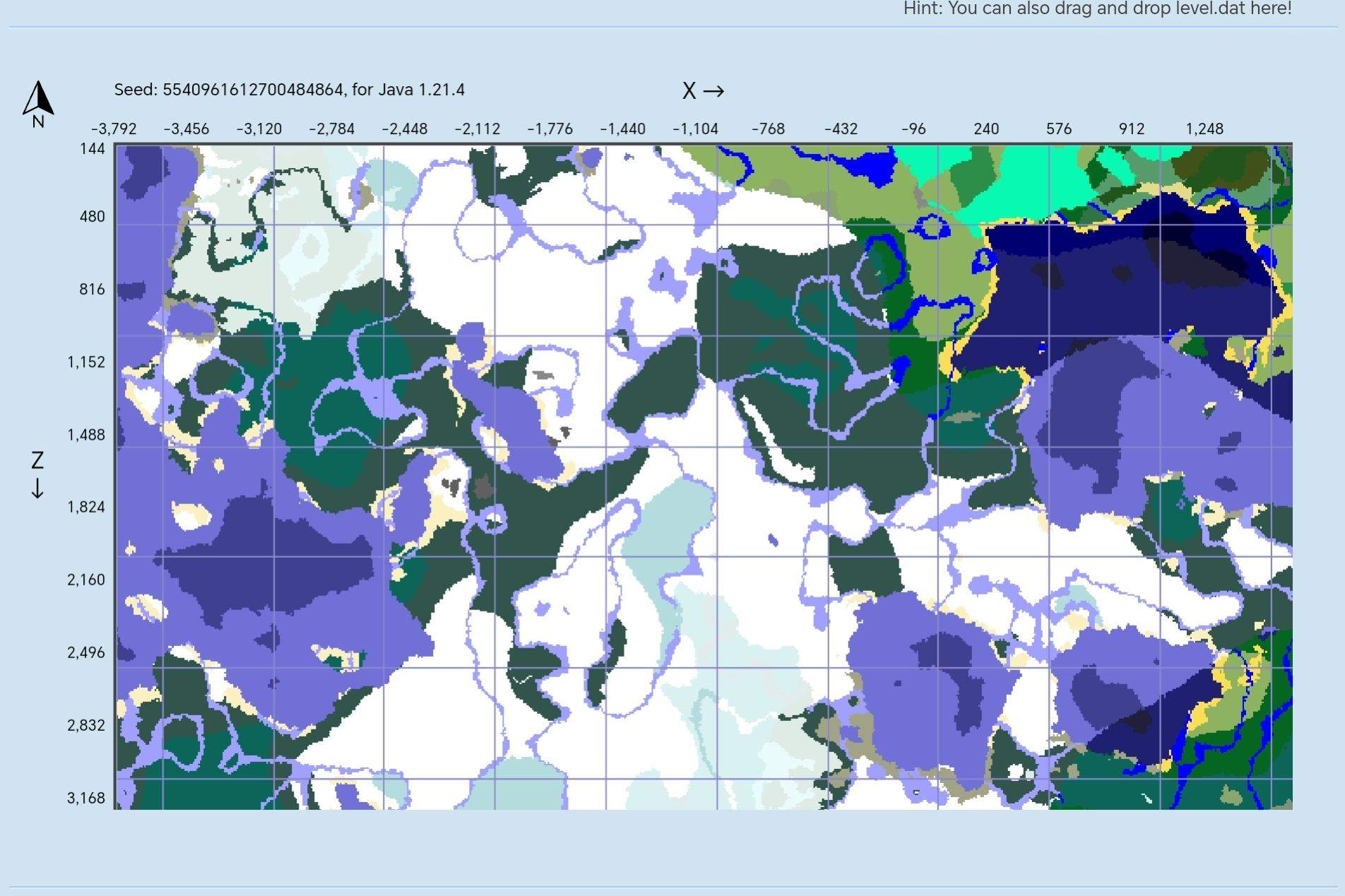
Task: Click the Java 1.21.4 version text
Action: pos(421,90)
